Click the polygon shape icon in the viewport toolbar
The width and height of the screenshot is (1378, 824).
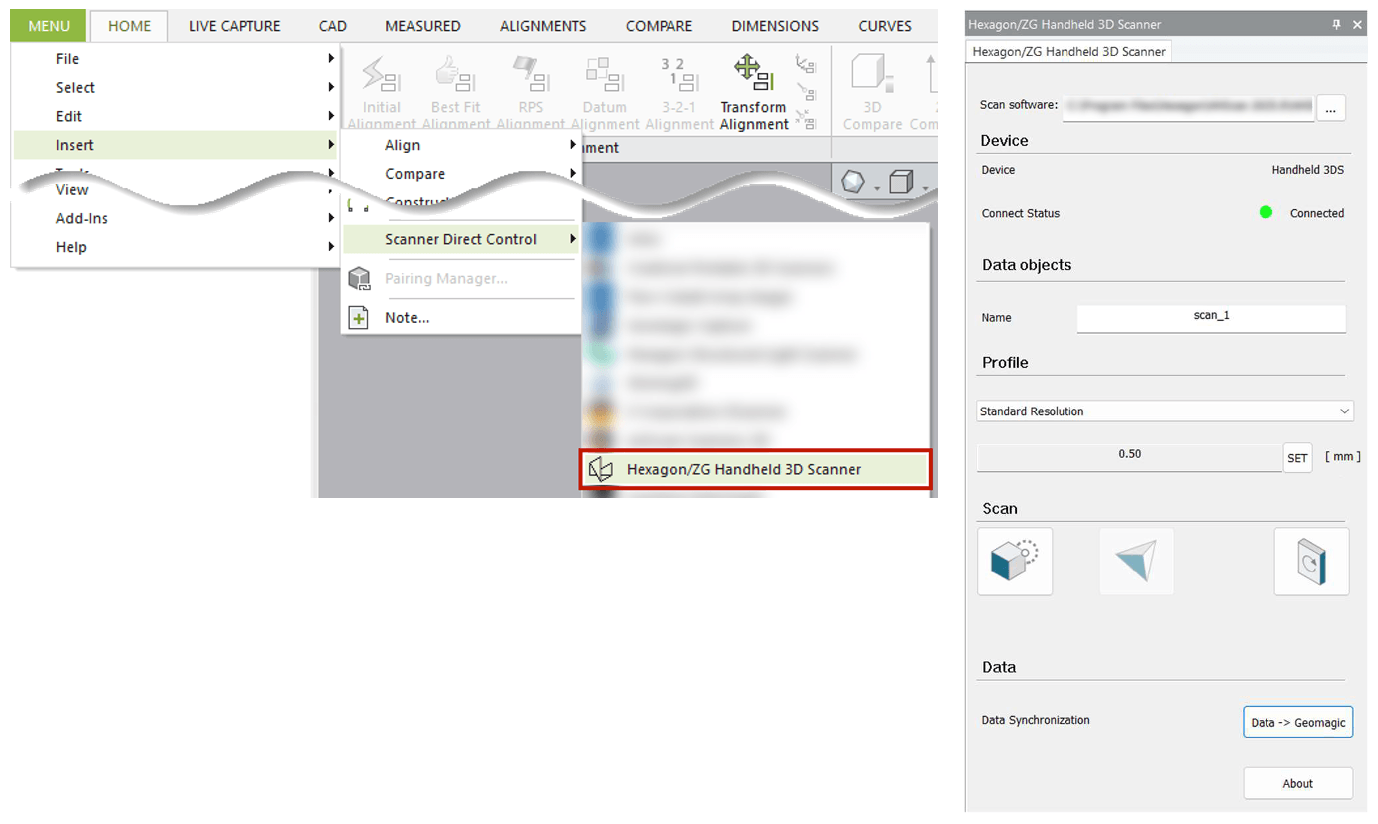[852, 183]
